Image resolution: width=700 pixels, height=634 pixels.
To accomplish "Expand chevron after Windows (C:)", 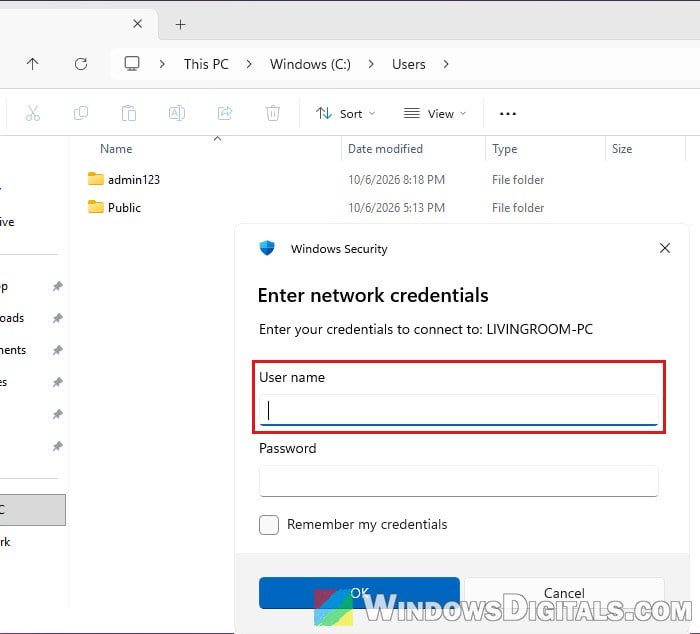I will (x=371, y=64).
